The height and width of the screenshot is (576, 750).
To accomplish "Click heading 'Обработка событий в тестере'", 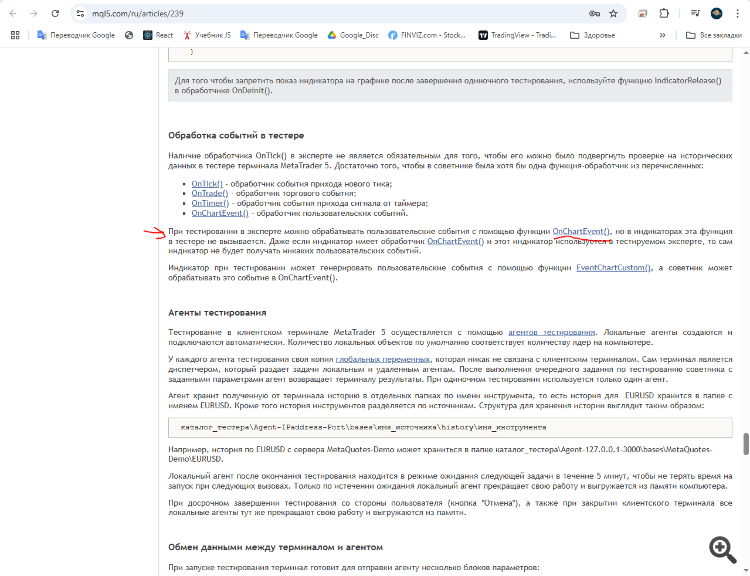I will pos(236,135).
